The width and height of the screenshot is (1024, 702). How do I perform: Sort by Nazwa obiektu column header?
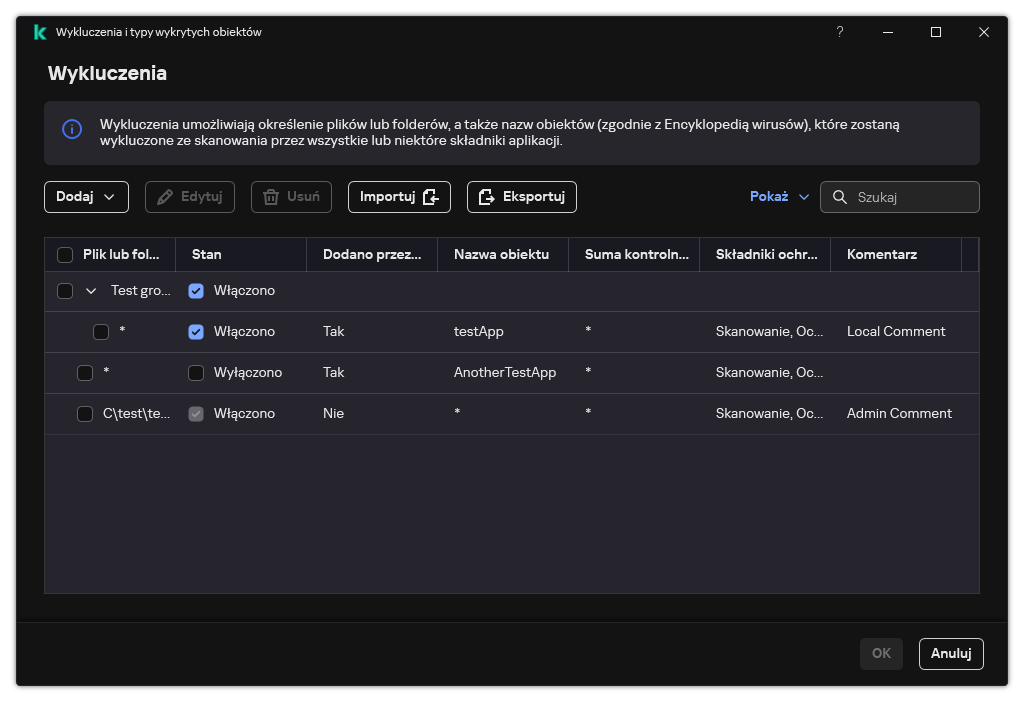click(x=501, y=255)
